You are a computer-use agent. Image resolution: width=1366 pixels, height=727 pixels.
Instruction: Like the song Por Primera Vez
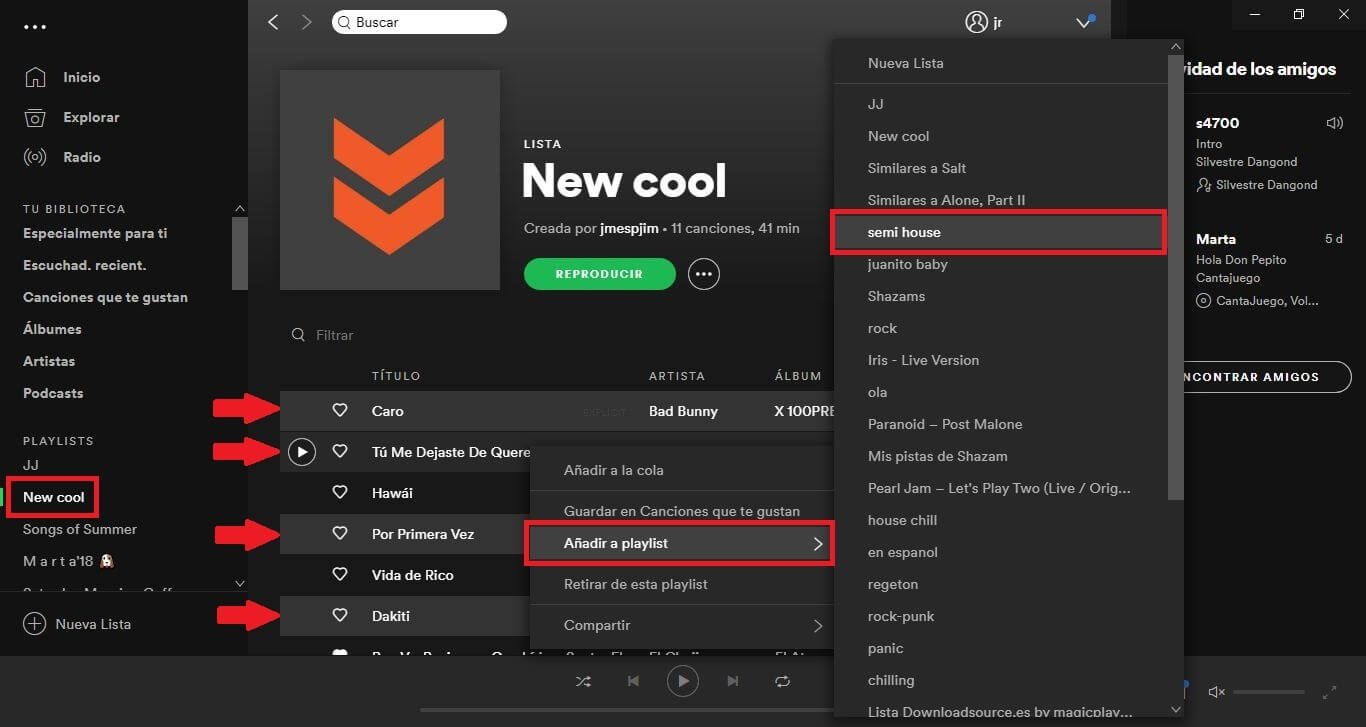click(x=340, y=534)
